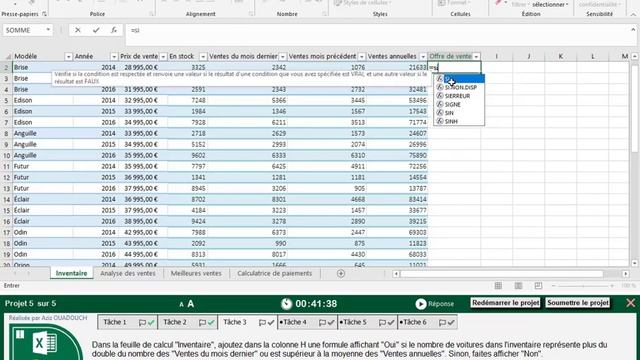Open the Offre de vente filter dropdown
The image size is (640, 360).
pyautogui.click(x=476, y=57)
